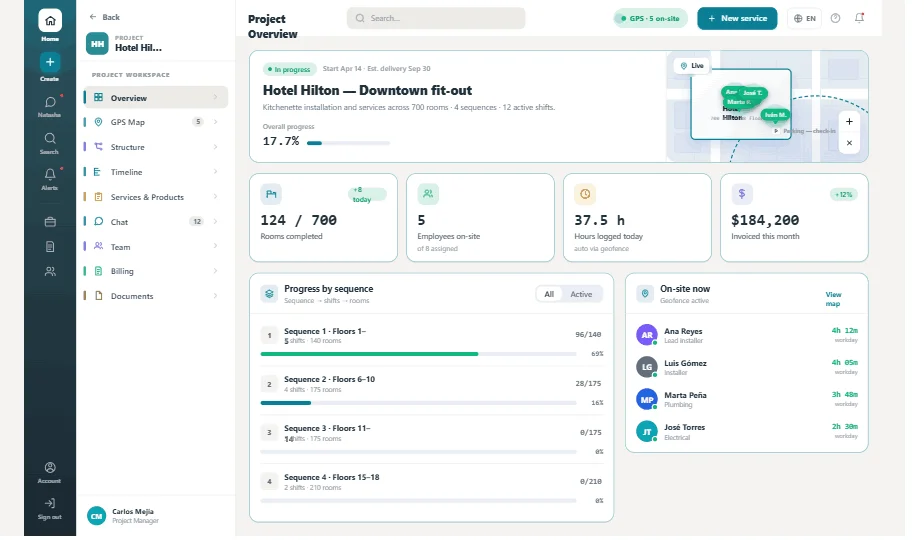Click the Hours logged clock icon
924x540 pixels.
coord(585,194)
